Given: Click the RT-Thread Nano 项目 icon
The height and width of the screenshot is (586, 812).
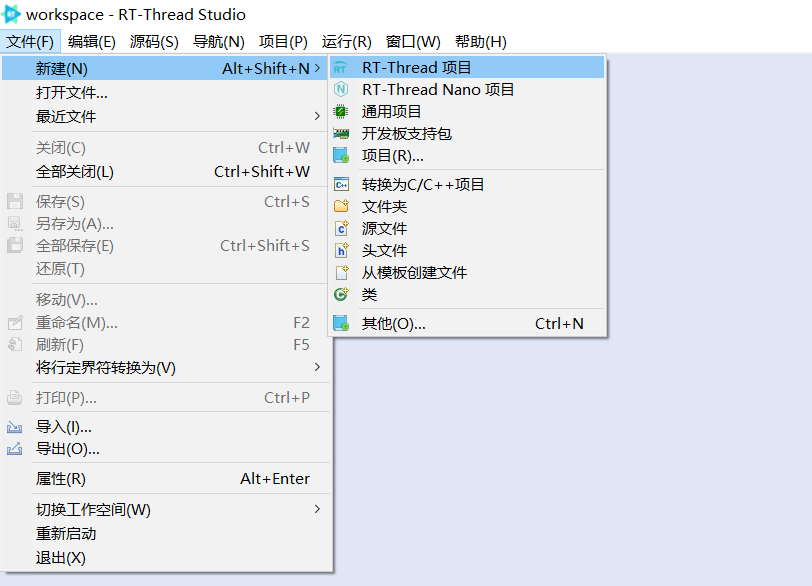Looking at the screenshot, I should coord(341,90).
